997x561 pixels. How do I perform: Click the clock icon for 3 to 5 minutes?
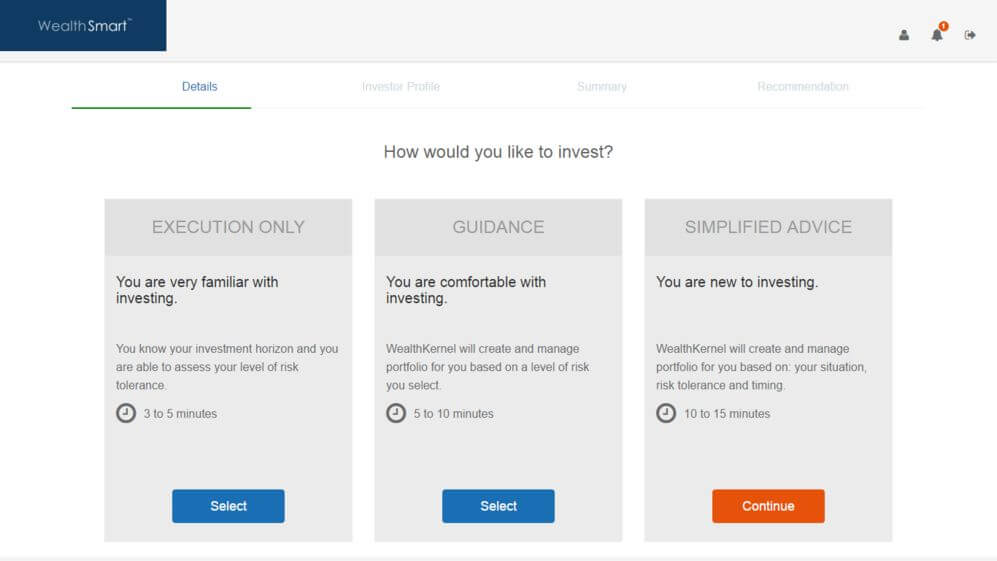126,413
